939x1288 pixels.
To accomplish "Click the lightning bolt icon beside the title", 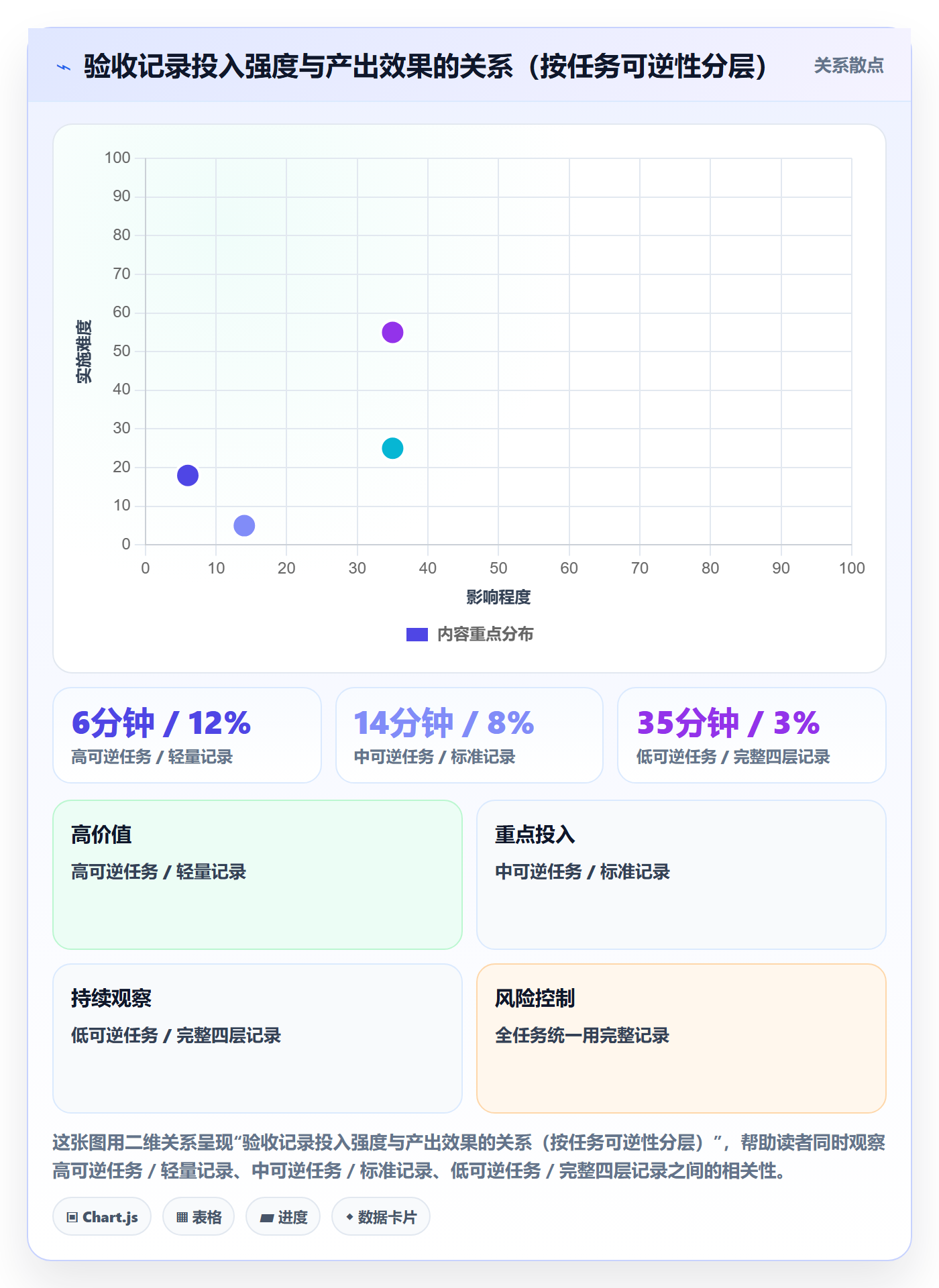I will (64, 67).
